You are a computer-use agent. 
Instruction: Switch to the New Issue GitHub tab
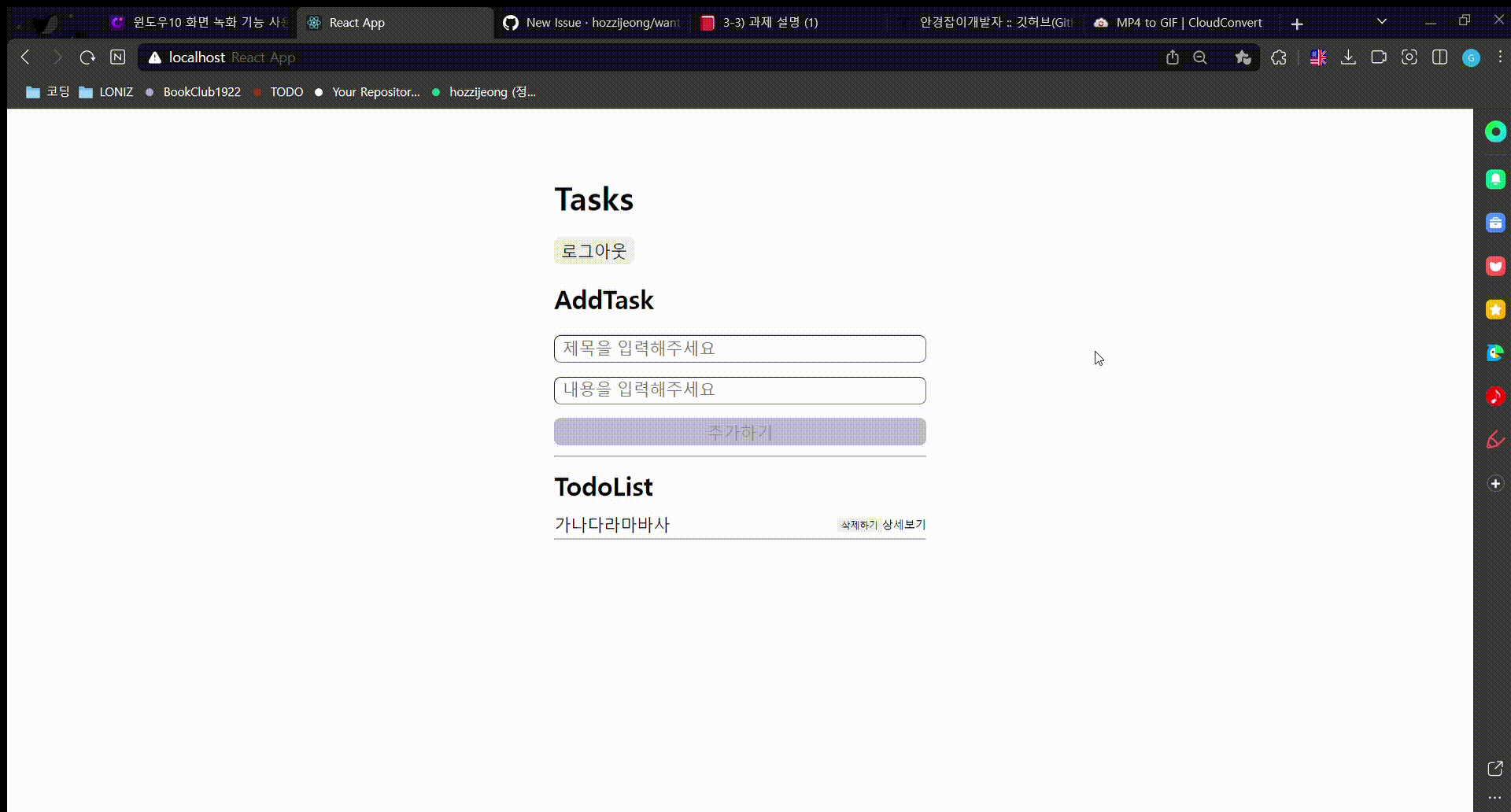click(x=592, y=23)
